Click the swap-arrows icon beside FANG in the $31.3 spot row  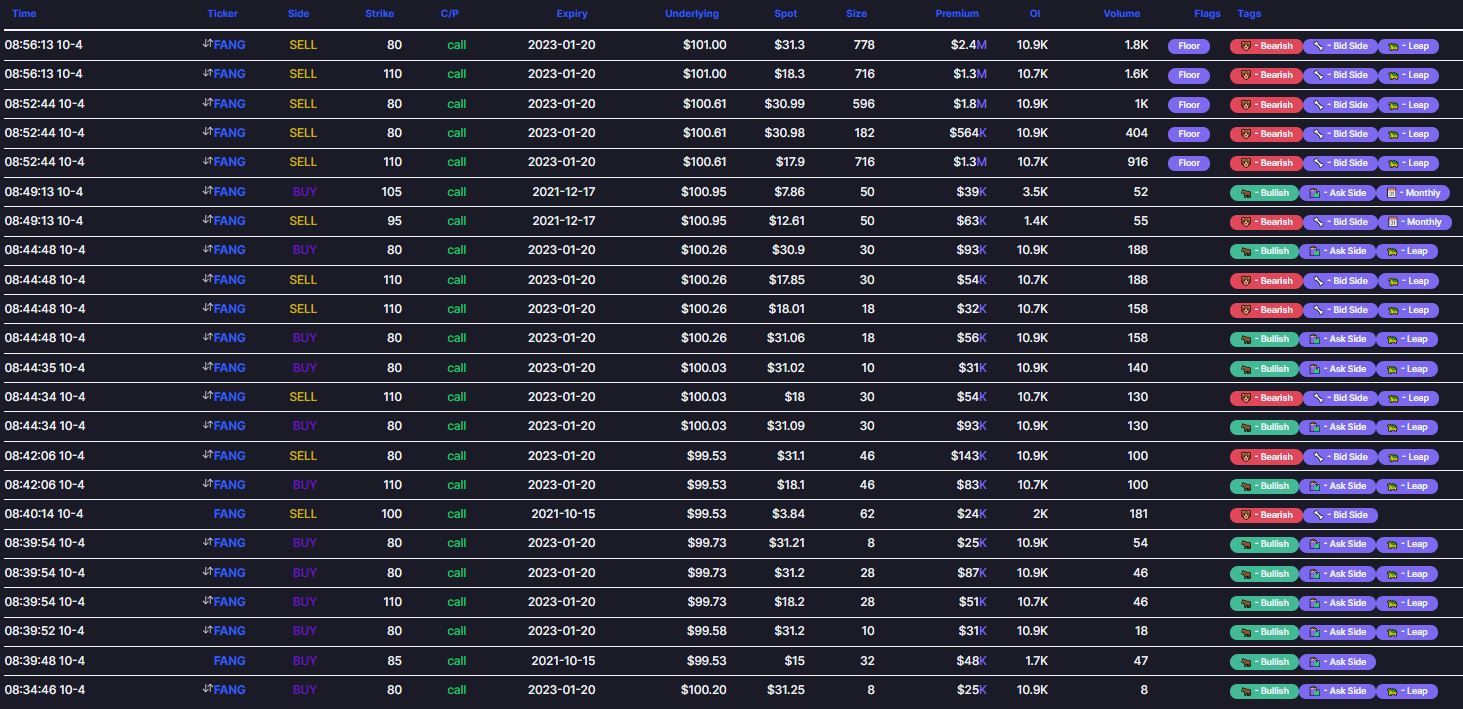tap(207, 44)
